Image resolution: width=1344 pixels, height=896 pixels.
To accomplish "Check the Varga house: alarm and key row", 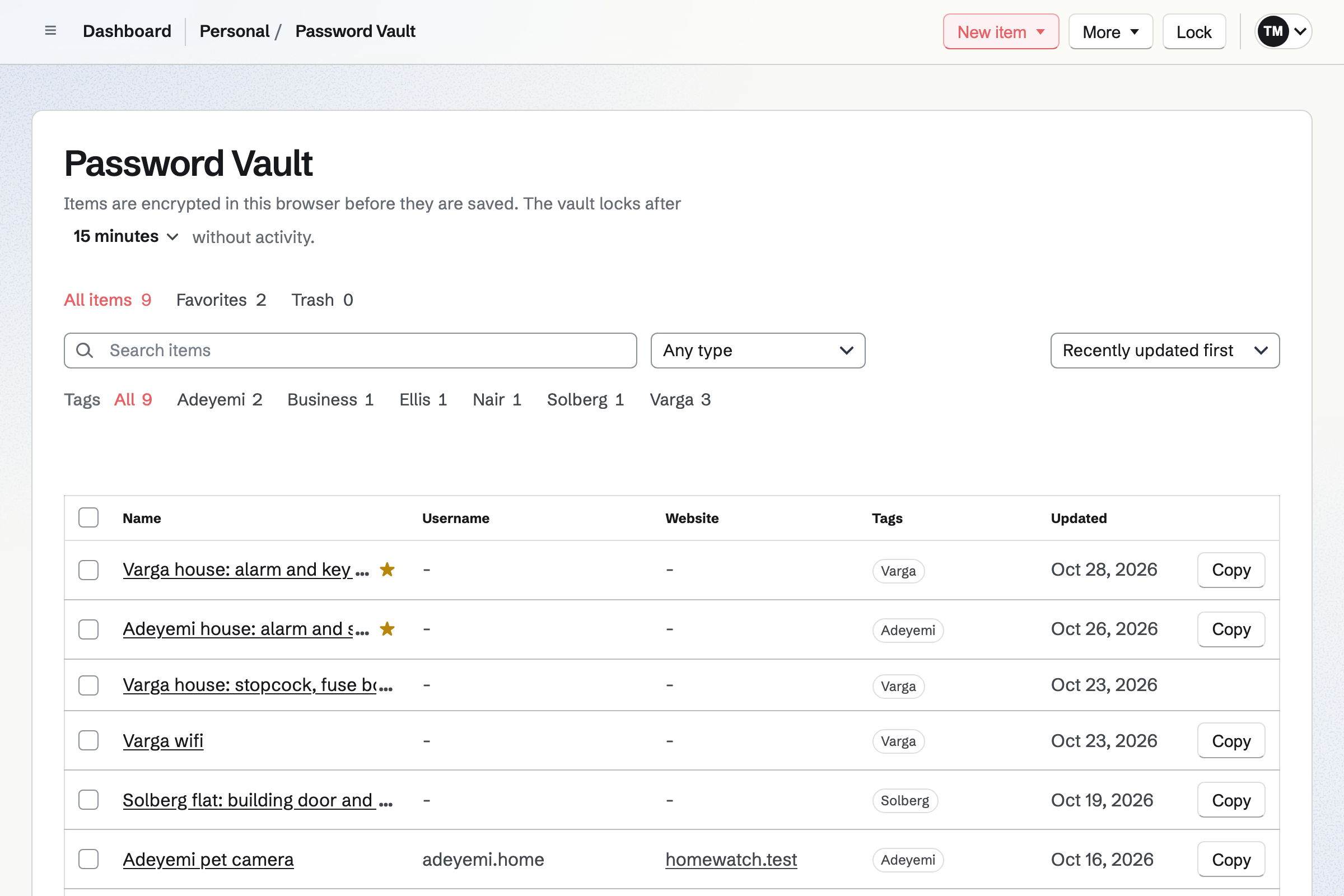I will click(x=88, y=570).
